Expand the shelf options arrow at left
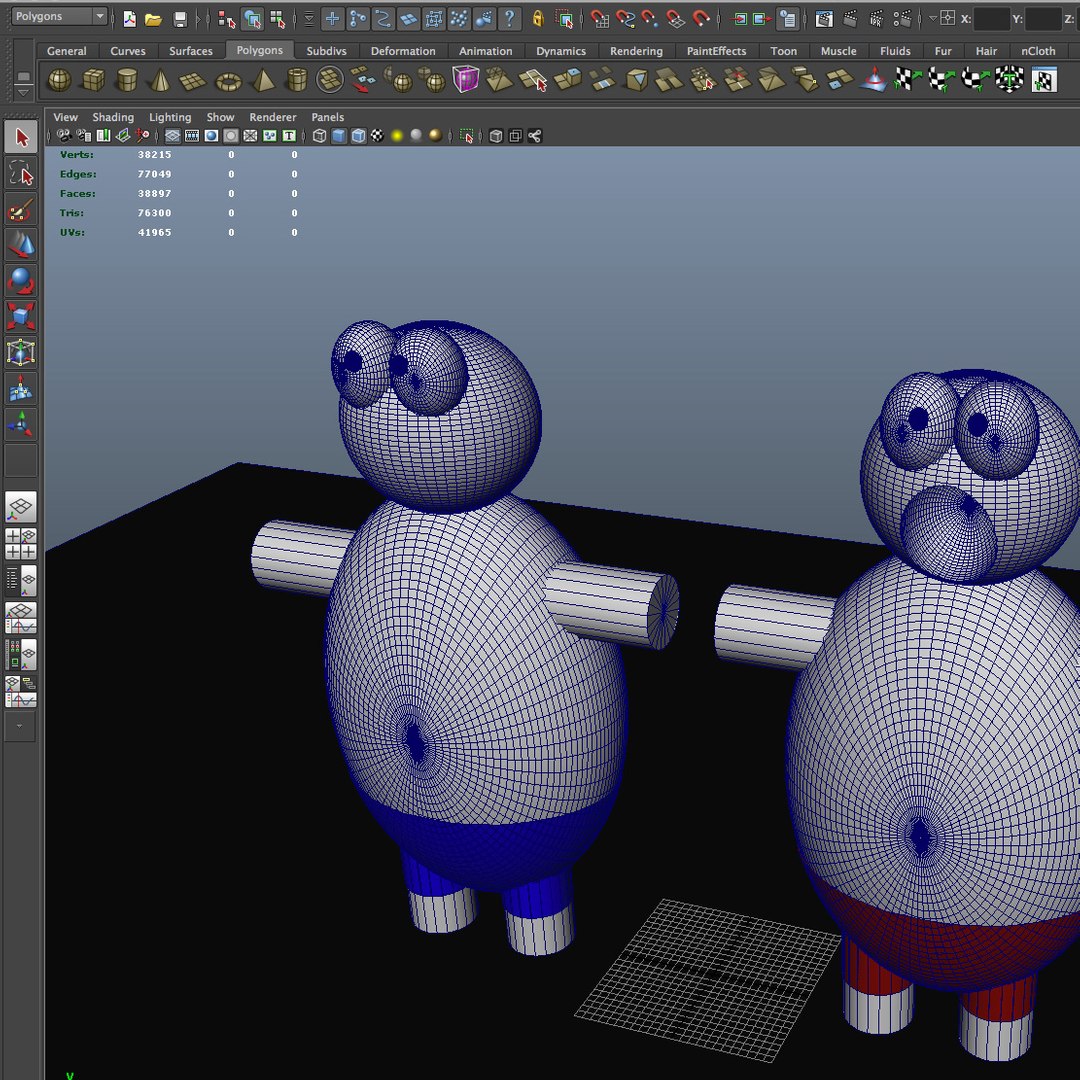Screen dimensions: 1080x1080 tap(23, 92)
